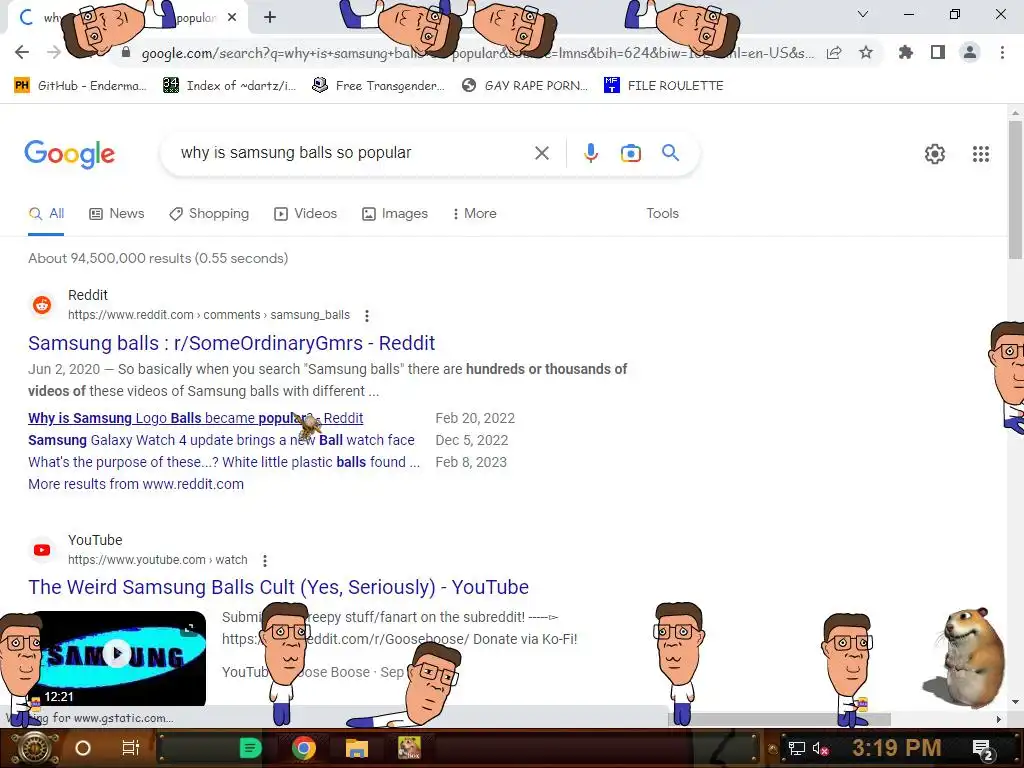Screen dimensions: 1024x768
Task: Clear the Google search box text
Action: (x=541, y=153)
